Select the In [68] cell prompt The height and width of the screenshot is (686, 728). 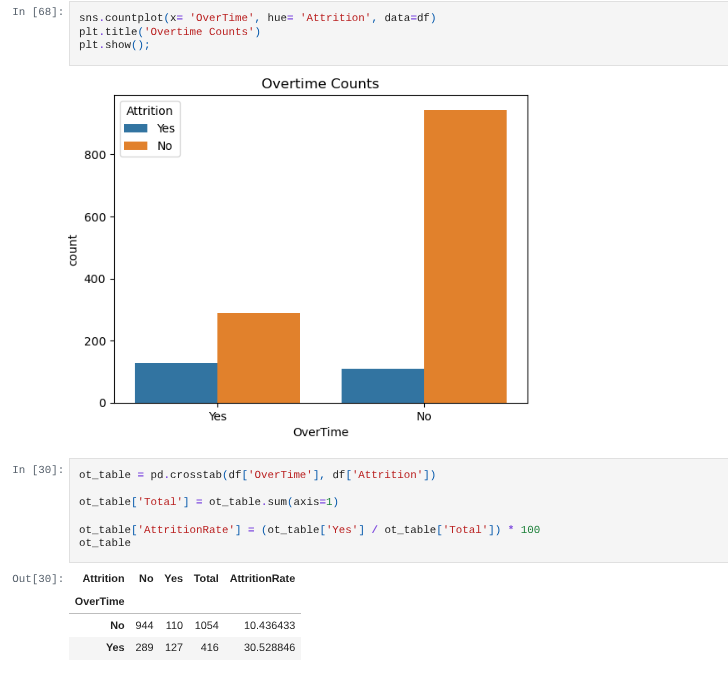coord(38,12)
